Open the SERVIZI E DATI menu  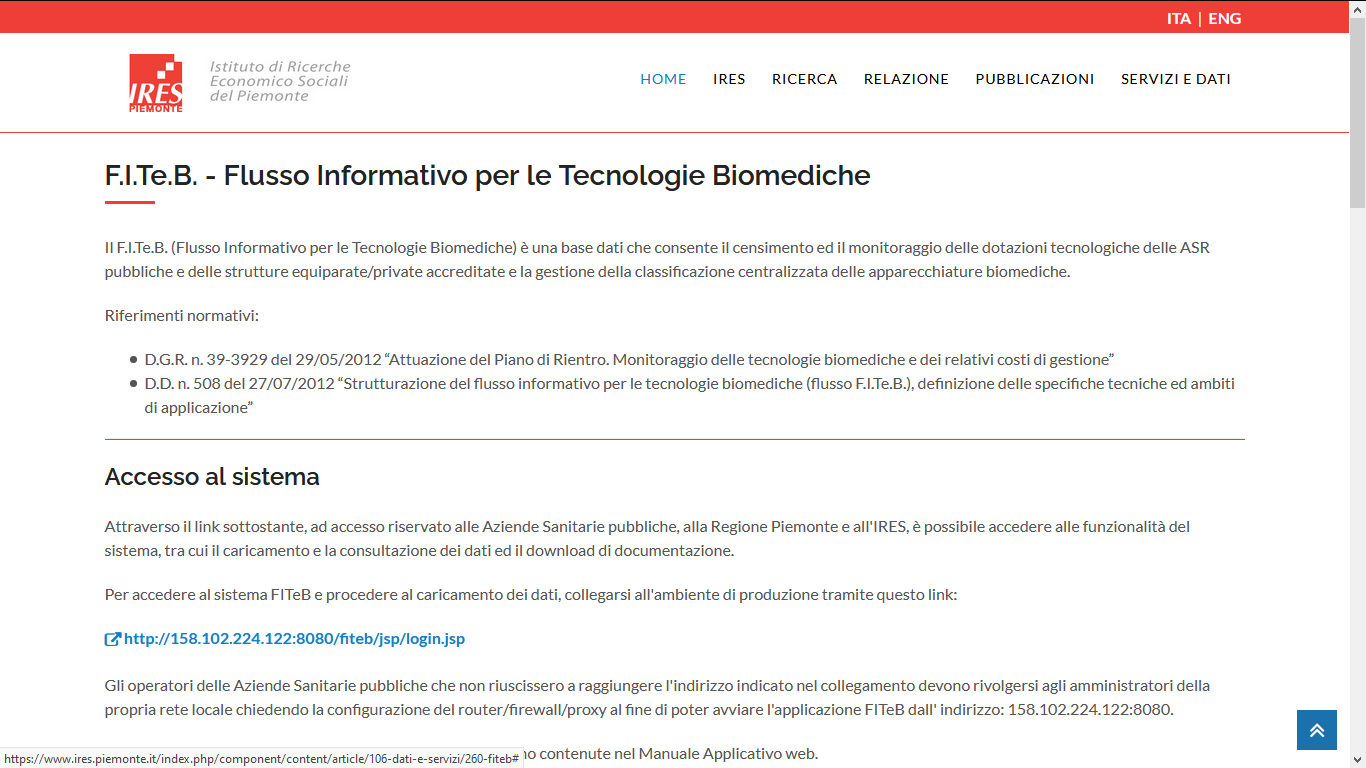click(x=1176, y=79)
